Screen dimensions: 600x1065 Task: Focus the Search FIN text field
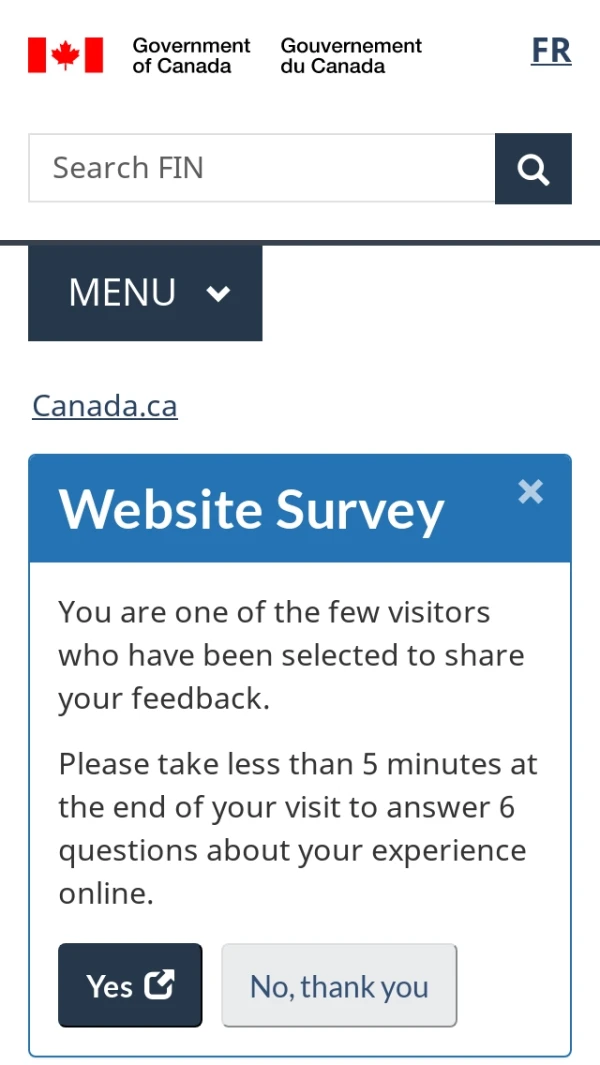point(262,168)
